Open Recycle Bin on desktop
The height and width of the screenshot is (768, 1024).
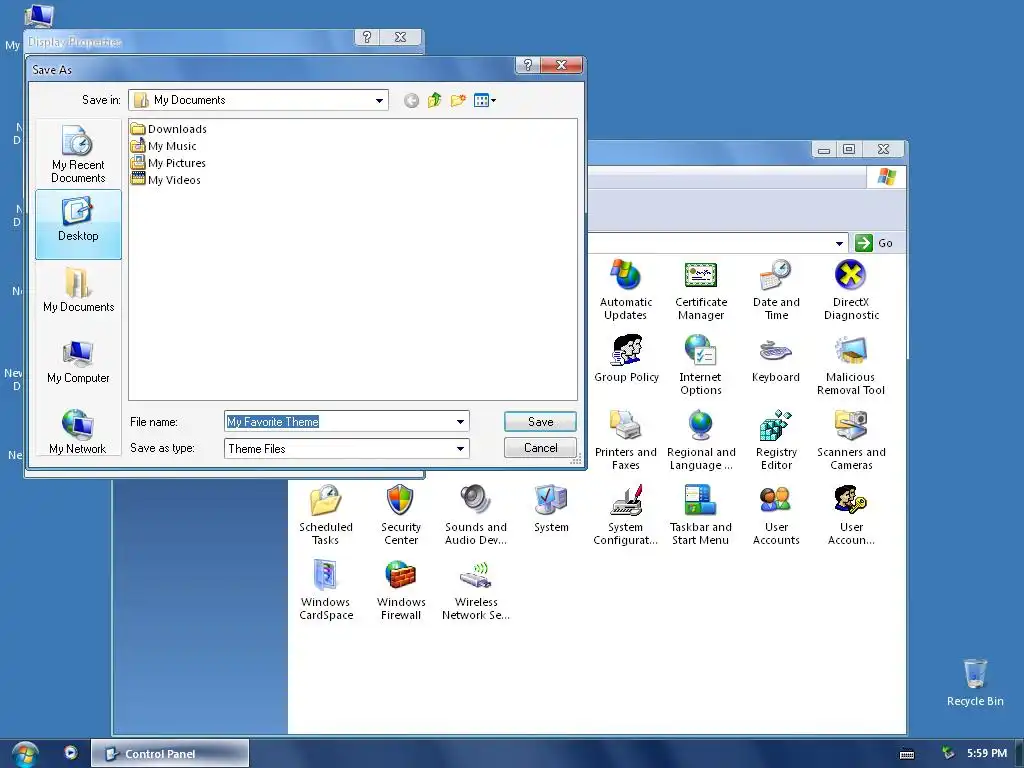pyautogui.click(x=975, y=682)
